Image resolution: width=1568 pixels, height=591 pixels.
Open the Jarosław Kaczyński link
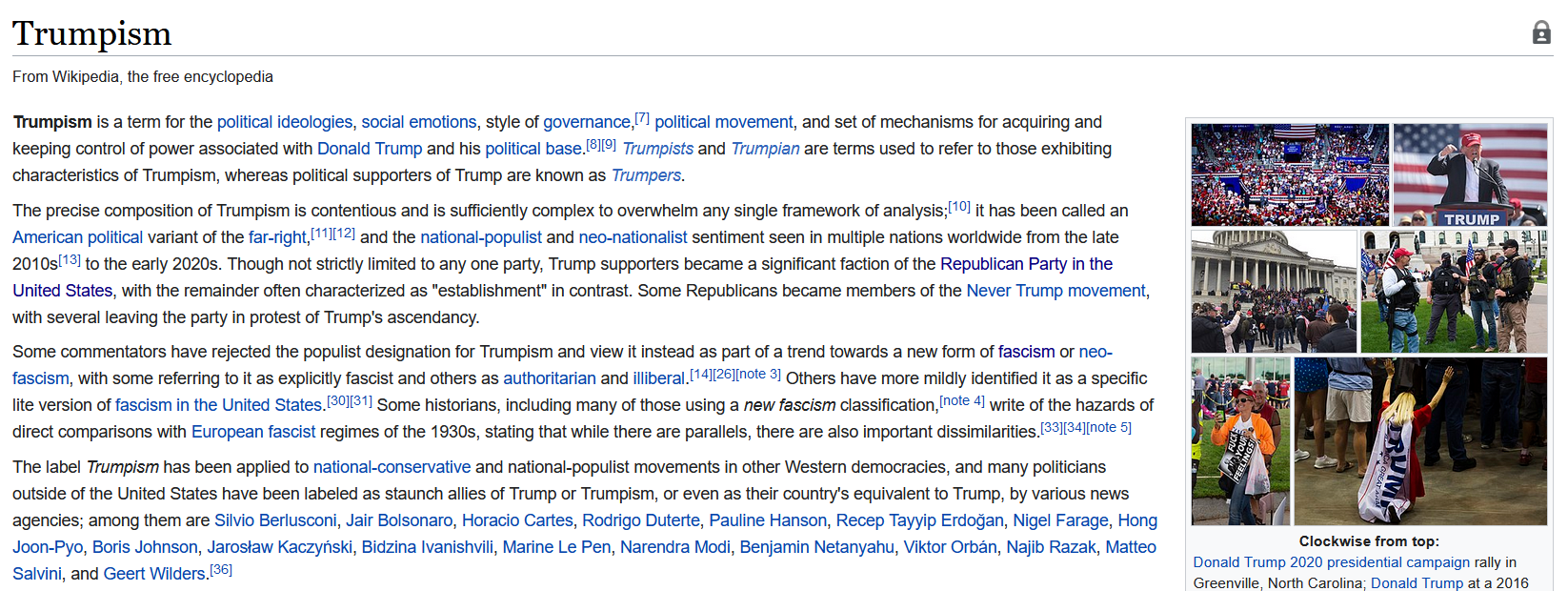click(280, 547)
